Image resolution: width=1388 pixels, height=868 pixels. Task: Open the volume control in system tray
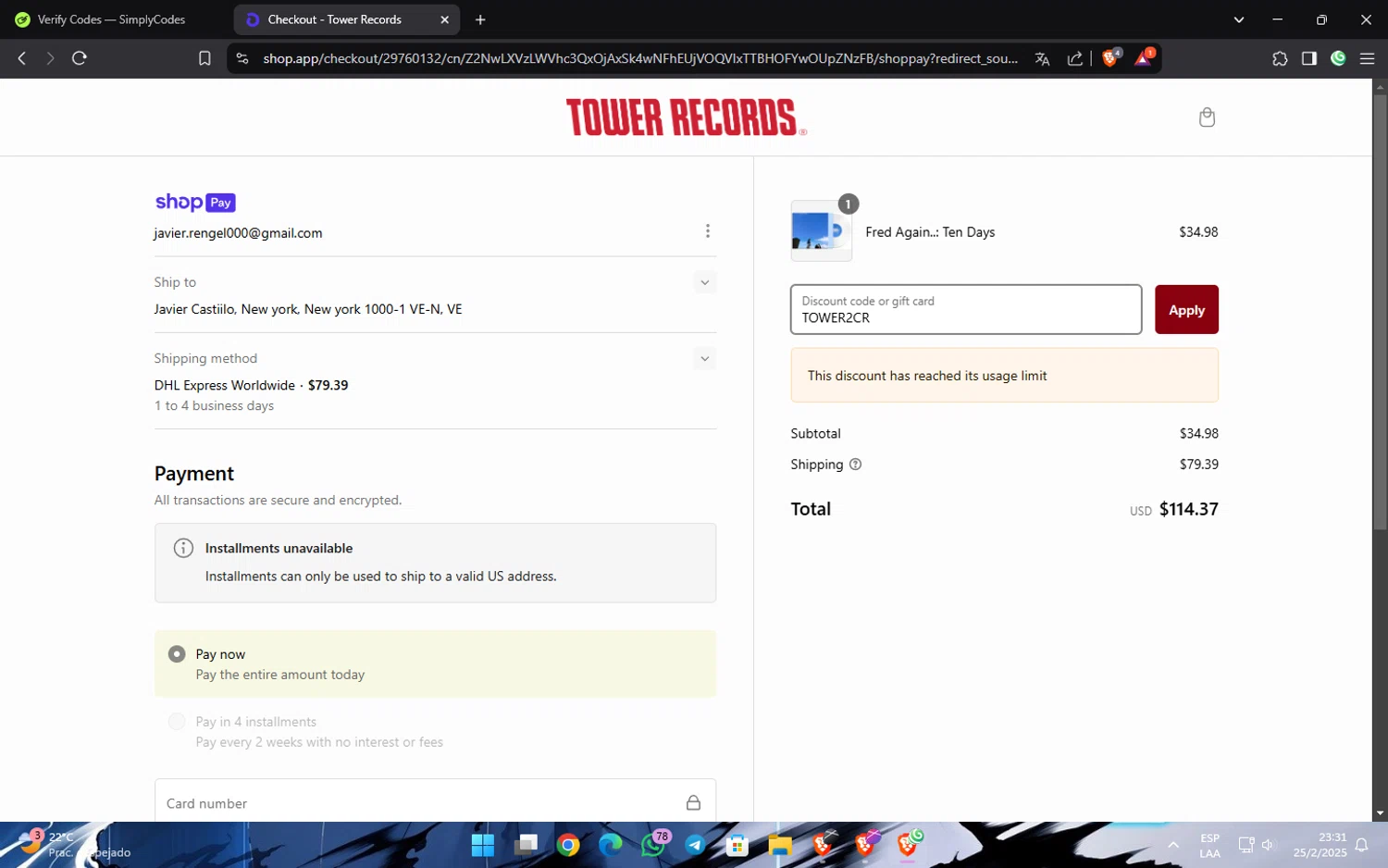point(1268,845)
